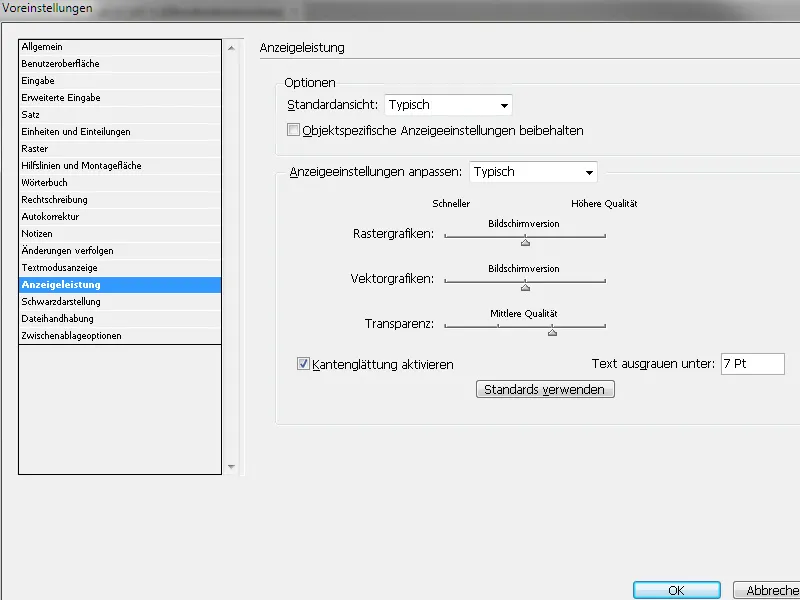Image resolution: width=800 pixels, height=600 pixels.
Task: Move the Vektorgrafiken slider marker
Action: point(524,287)
